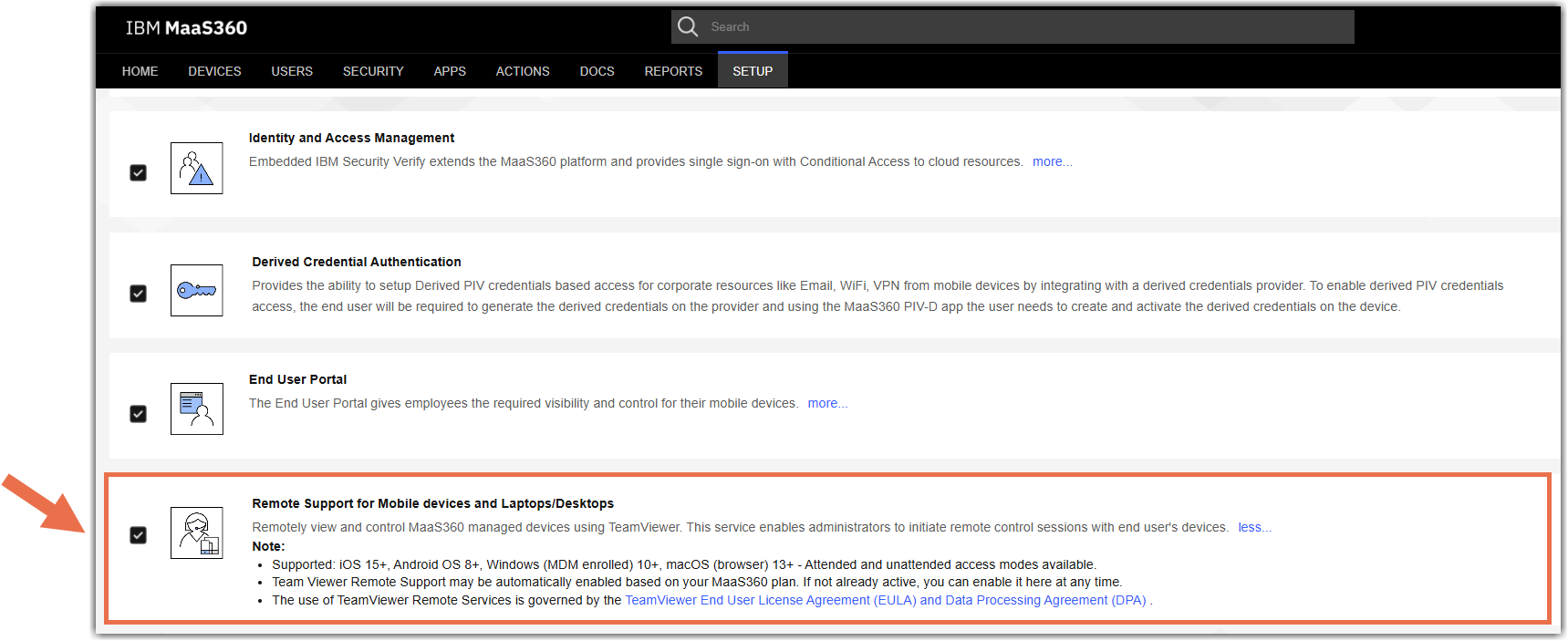Viewport: 1568px width, 641px height.
Task: Open the DEVICES menu
Action: pyautogui.click(x=214, y=71)
